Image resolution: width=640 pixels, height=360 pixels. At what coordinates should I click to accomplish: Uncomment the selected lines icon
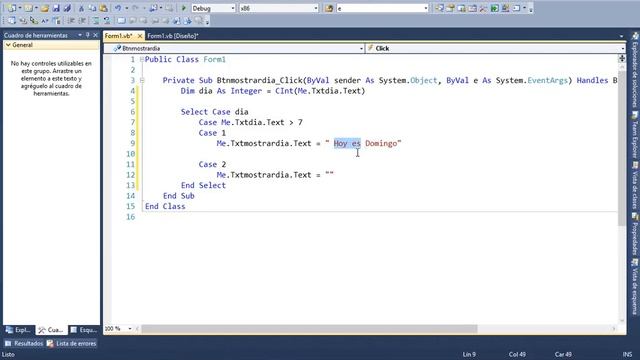(107, 20)
